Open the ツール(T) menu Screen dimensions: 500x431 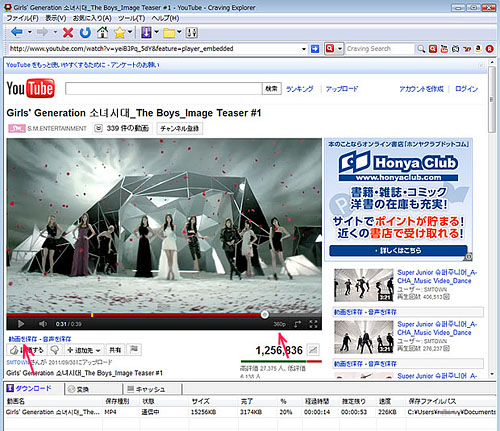(132, 18)
